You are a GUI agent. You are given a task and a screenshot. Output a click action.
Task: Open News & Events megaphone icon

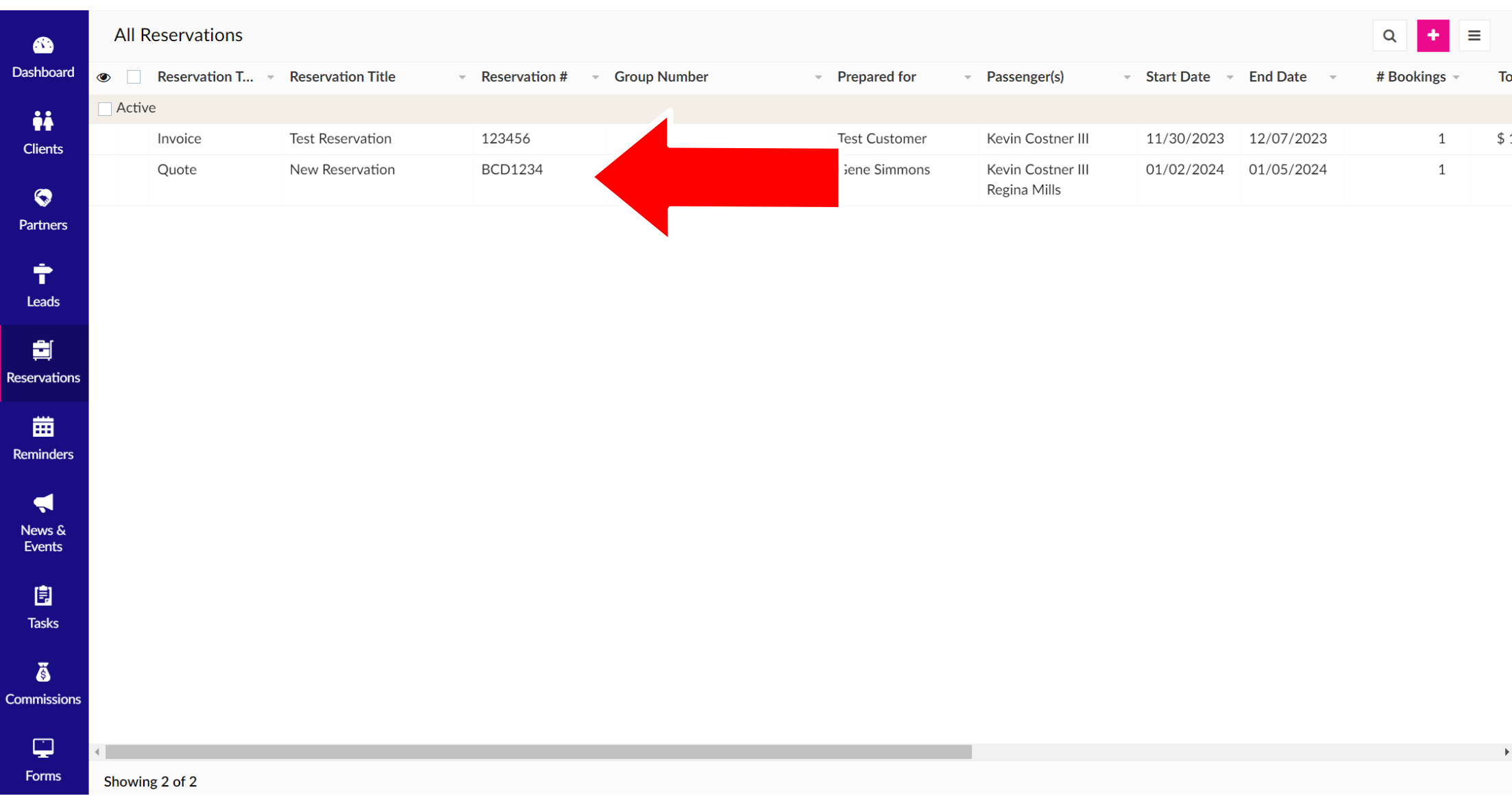pos(43,503)
